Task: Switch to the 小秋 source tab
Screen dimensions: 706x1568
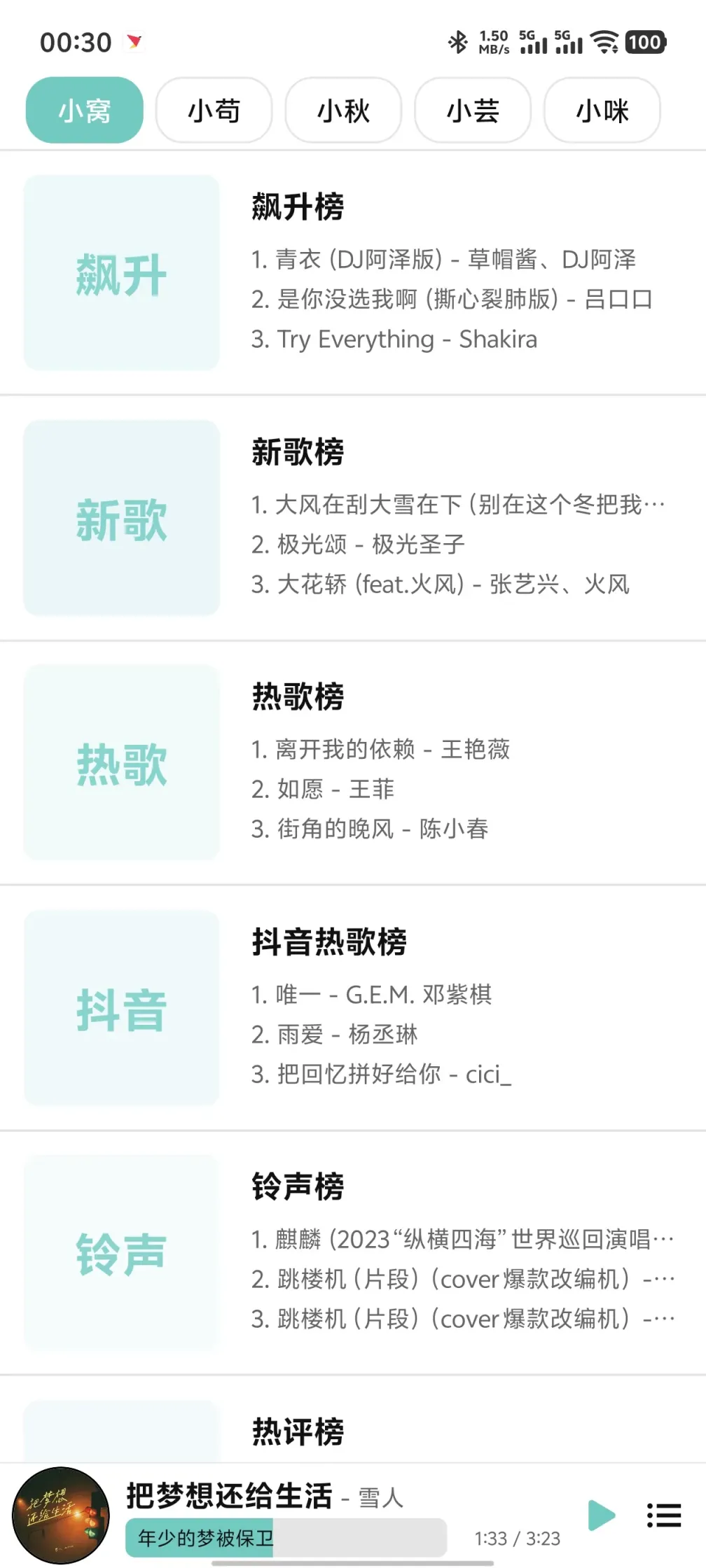Action: click(343, 111)
